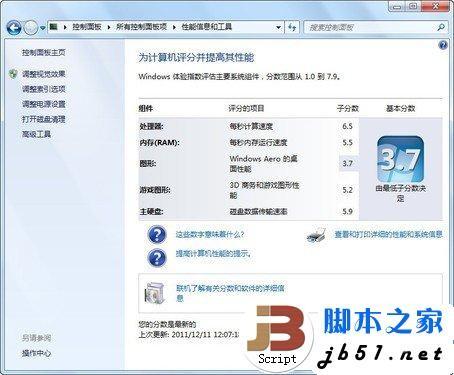Click the printer icon
This screenshot has height=375, width=454.
point(315,236)
